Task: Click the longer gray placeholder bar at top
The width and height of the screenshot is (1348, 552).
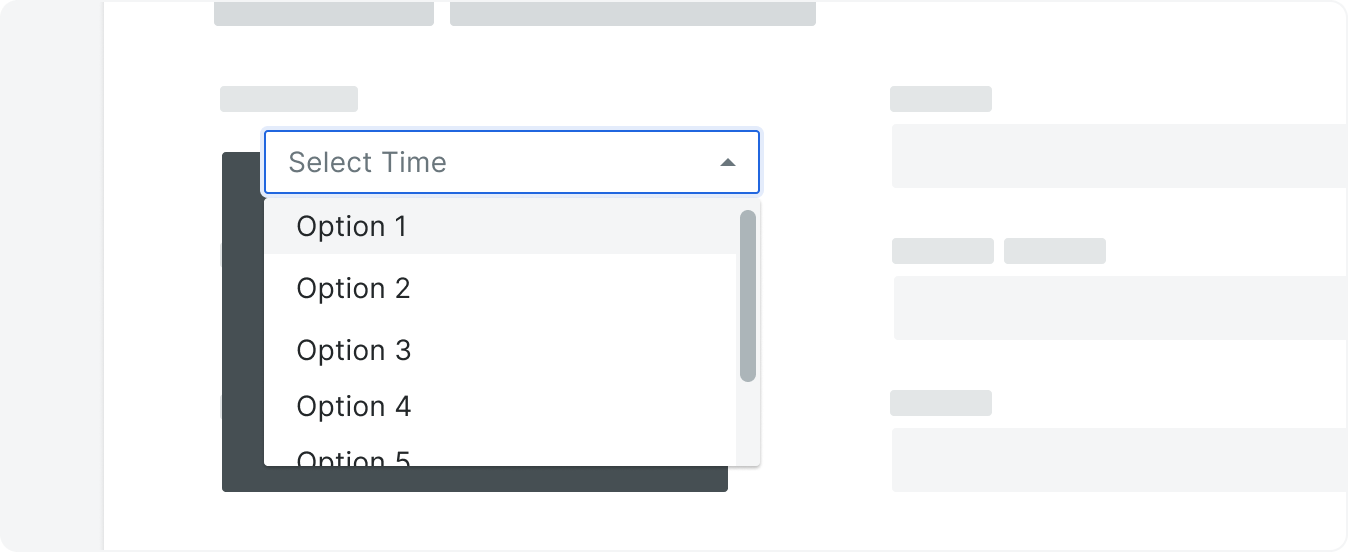Action: pos(633,13)
